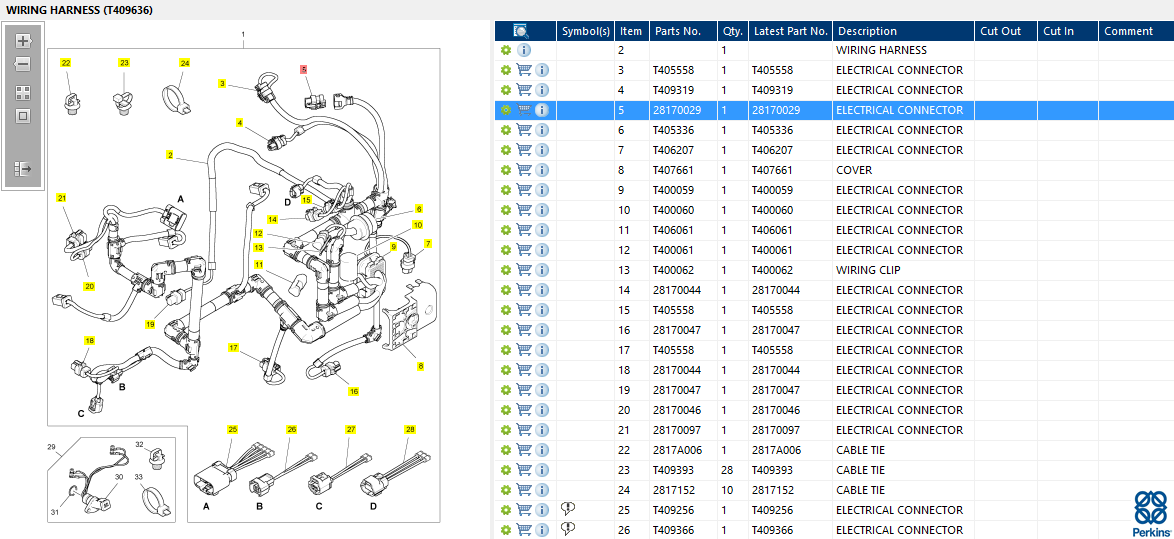
Task: Click the note symbol for item 25
Action: [568, 510]
